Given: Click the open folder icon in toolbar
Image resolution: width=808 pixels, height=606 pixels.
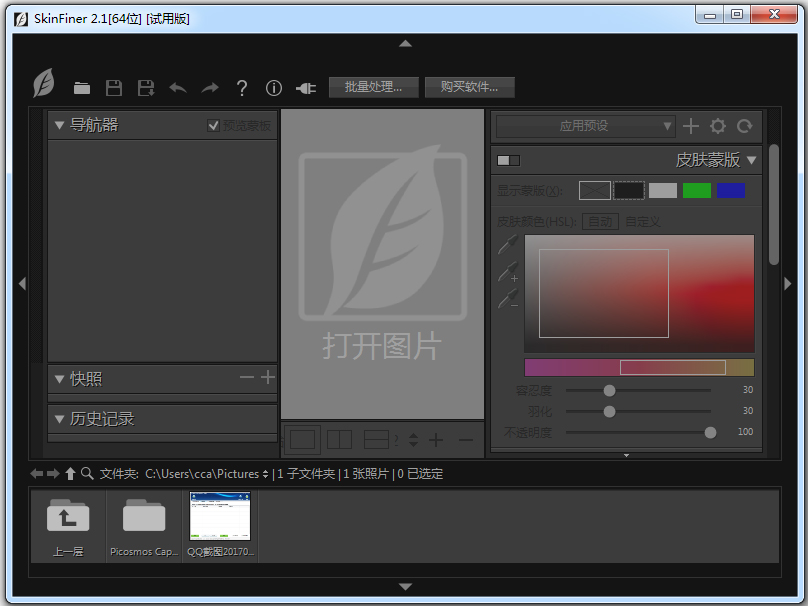Looking at the screenshot, I should point(82,88).
